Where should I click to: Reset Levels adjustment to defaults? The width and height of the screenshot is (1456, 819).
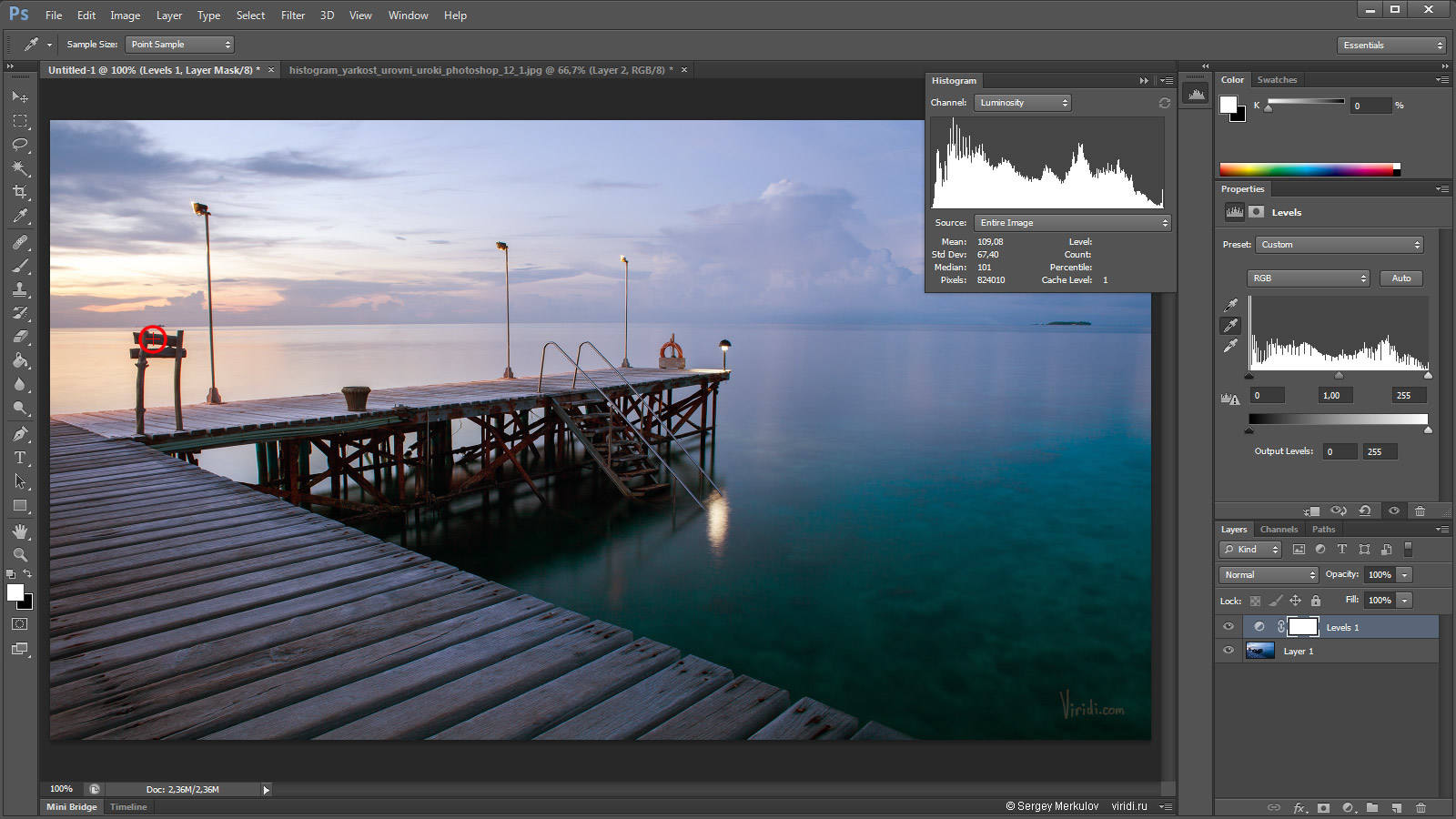[1364, 511]
